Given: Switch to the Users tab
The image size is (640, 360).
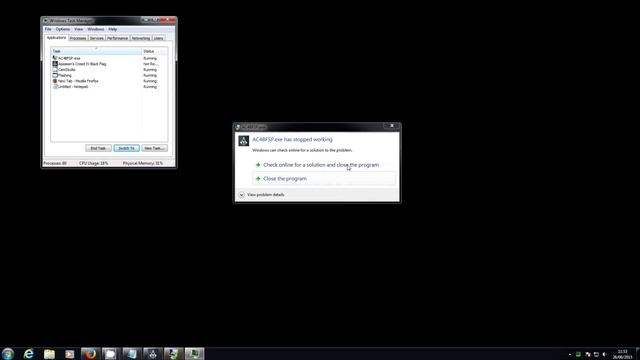Looking at the screenshot, I should point(159,38).
